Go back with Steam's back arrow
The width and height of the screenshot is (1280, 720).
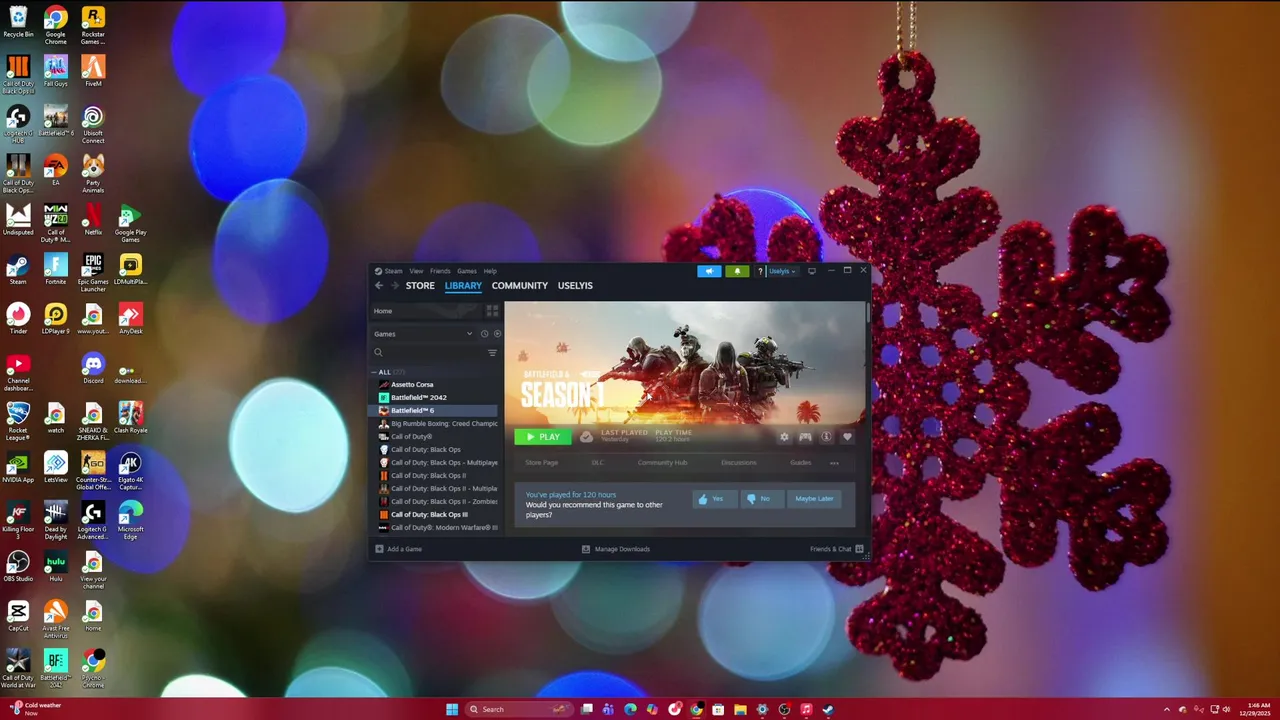click(x=379, y=285)
